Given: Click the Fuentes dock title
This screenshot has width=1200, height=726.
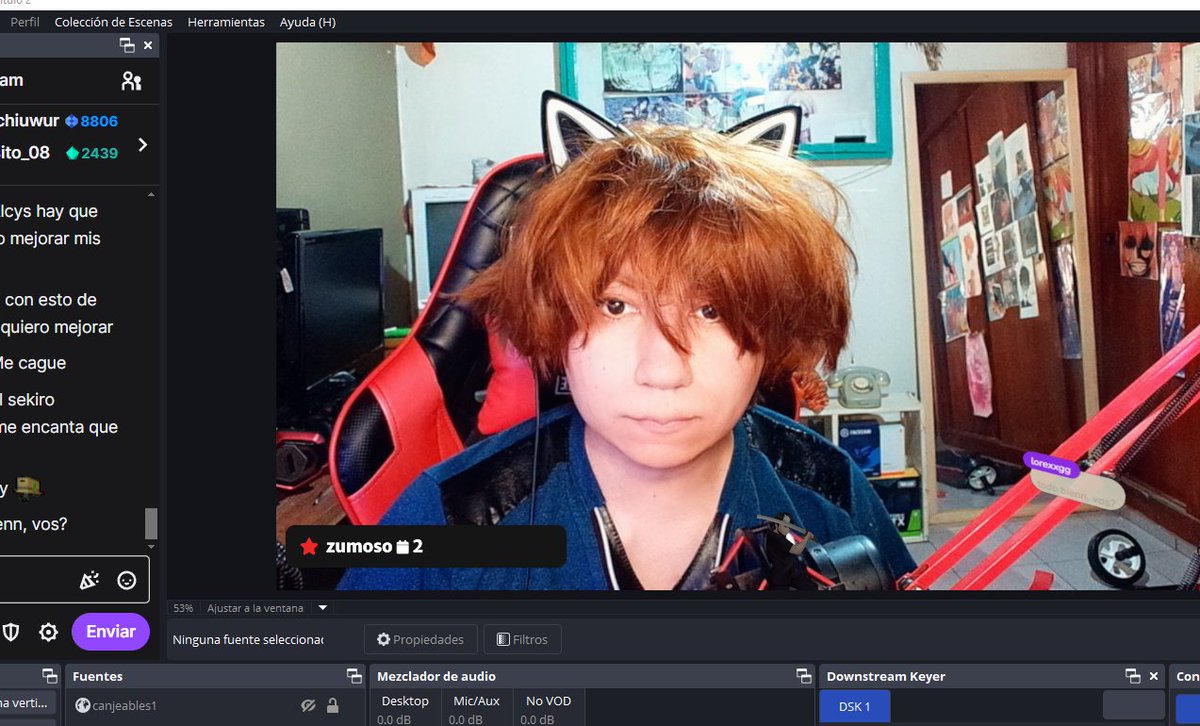Looking at the screenshot, I should (98, 676).
